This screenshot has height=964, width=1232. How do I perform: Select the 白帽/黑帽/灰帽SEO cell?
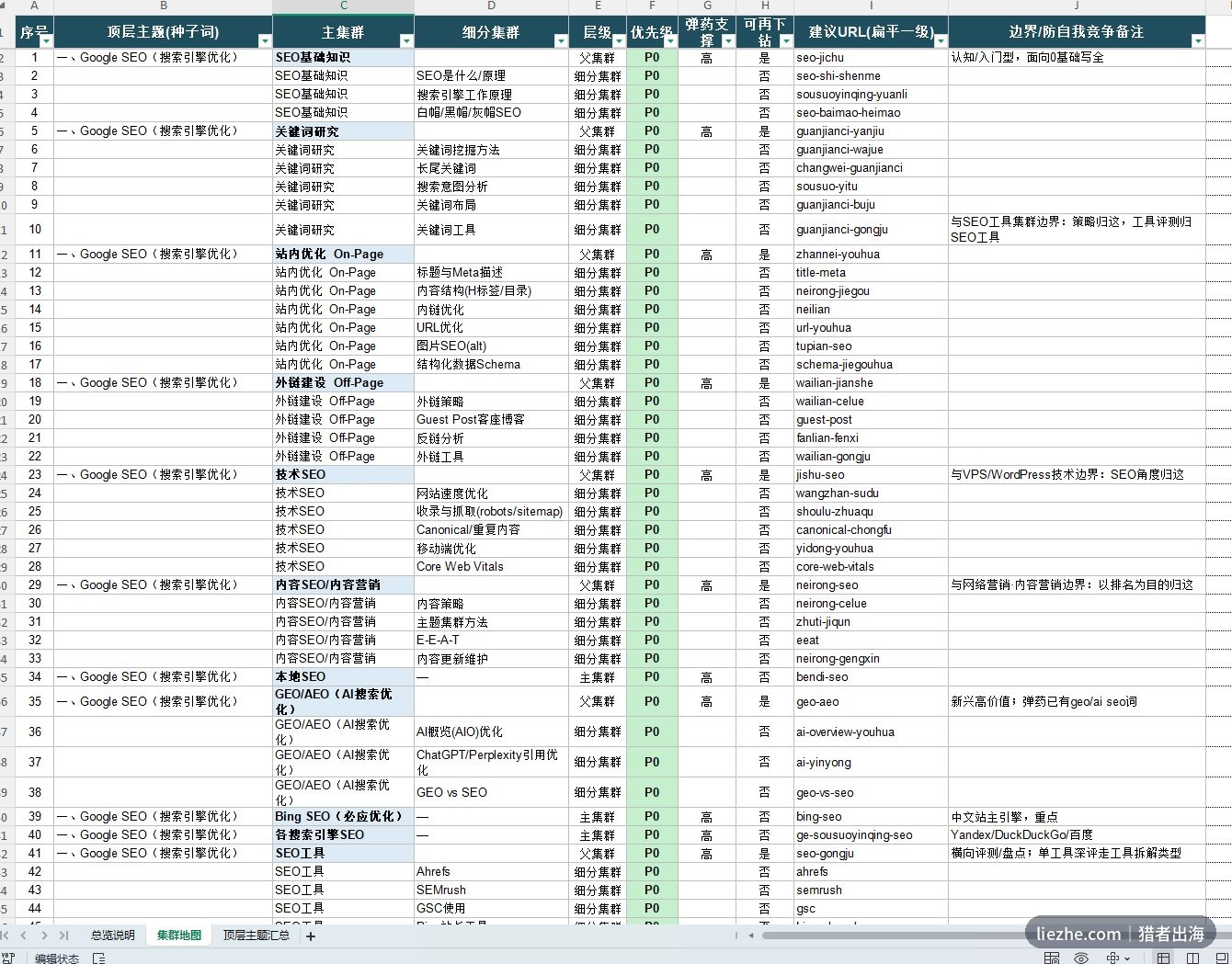[492, 112]
